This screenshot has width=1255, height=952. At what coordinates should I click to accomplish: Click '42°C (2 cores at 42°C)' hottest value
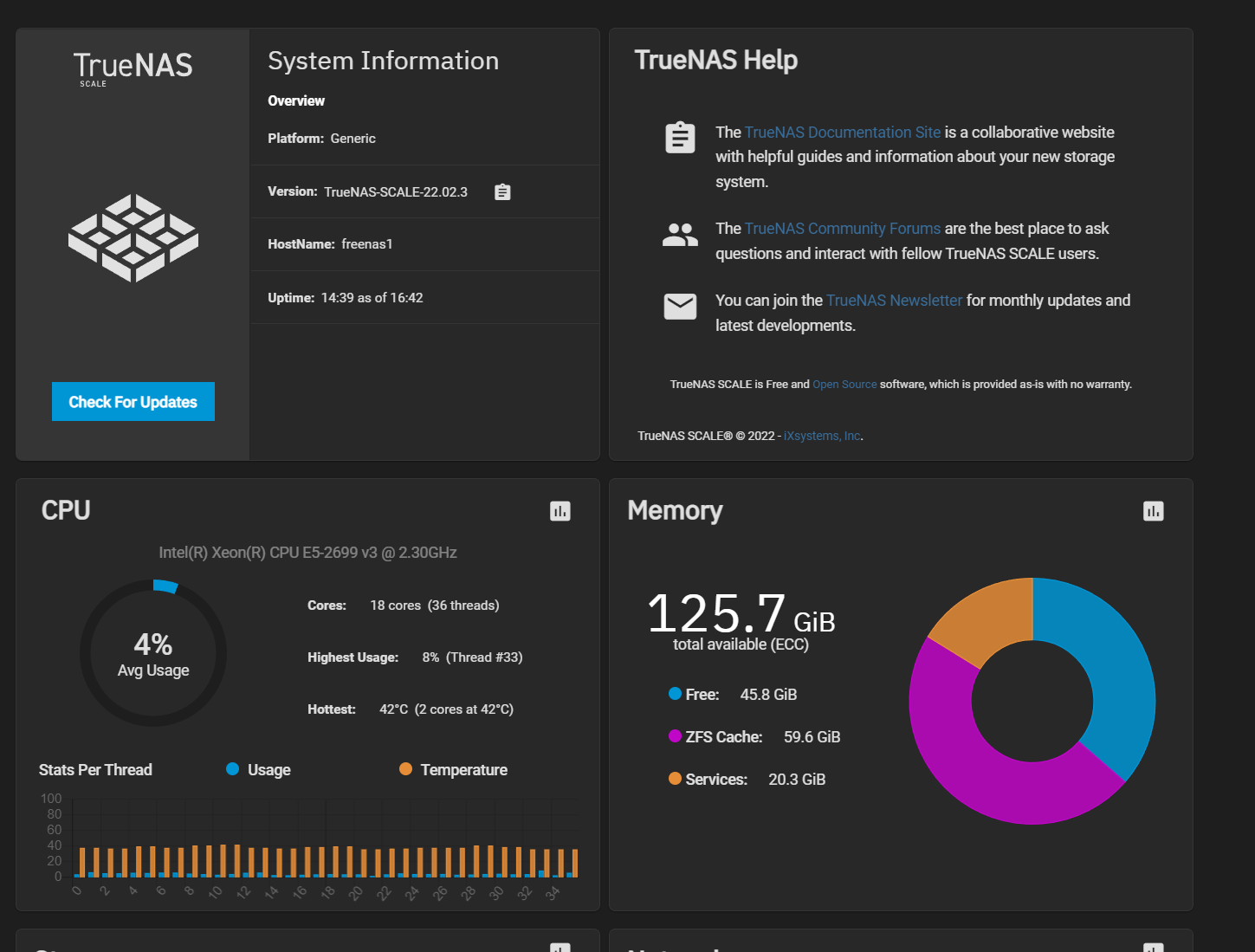coord(447,709)
